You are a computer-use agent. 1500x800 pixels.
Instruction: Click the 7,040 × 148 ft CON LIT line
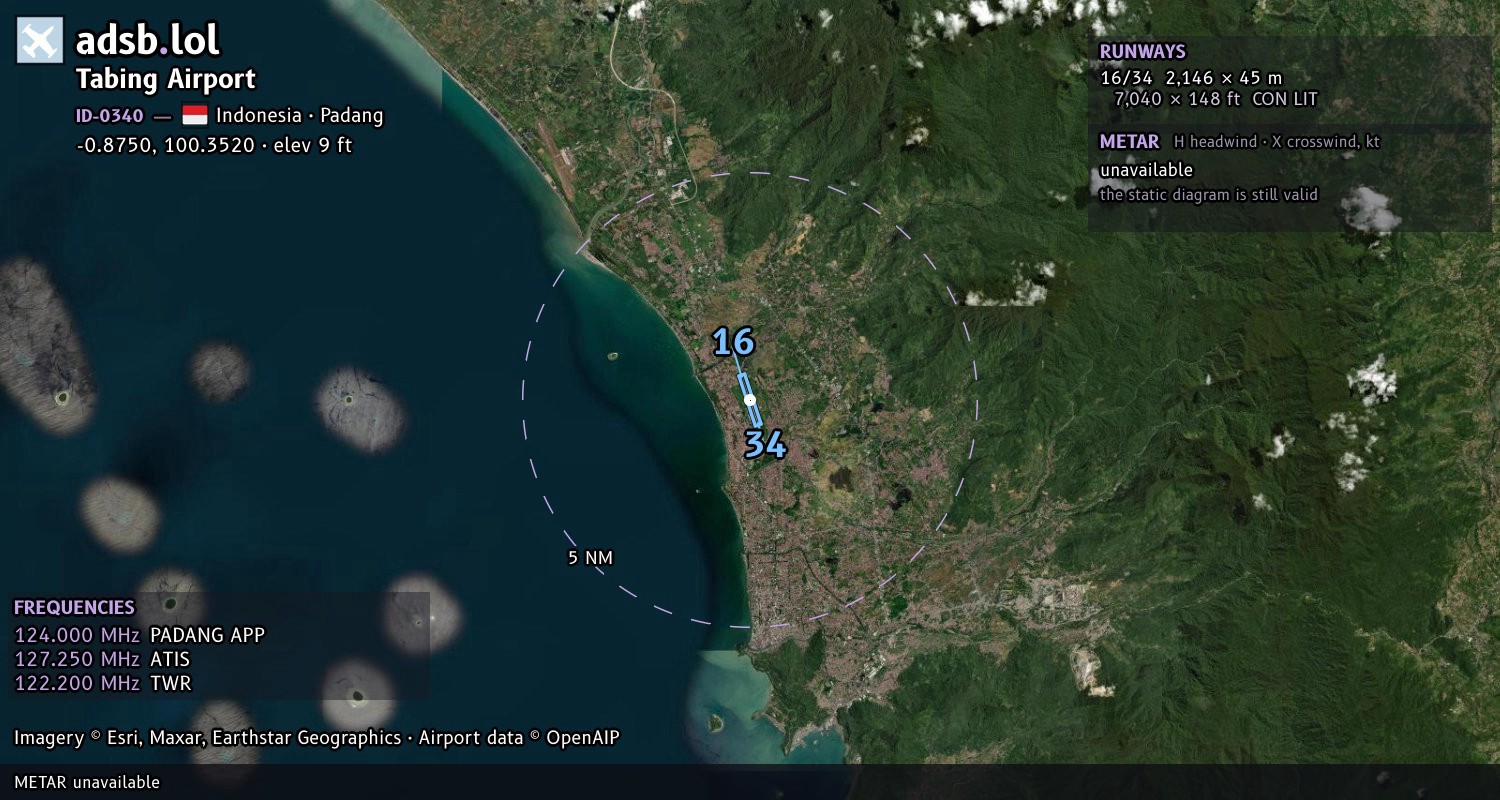click(1216, 99)
